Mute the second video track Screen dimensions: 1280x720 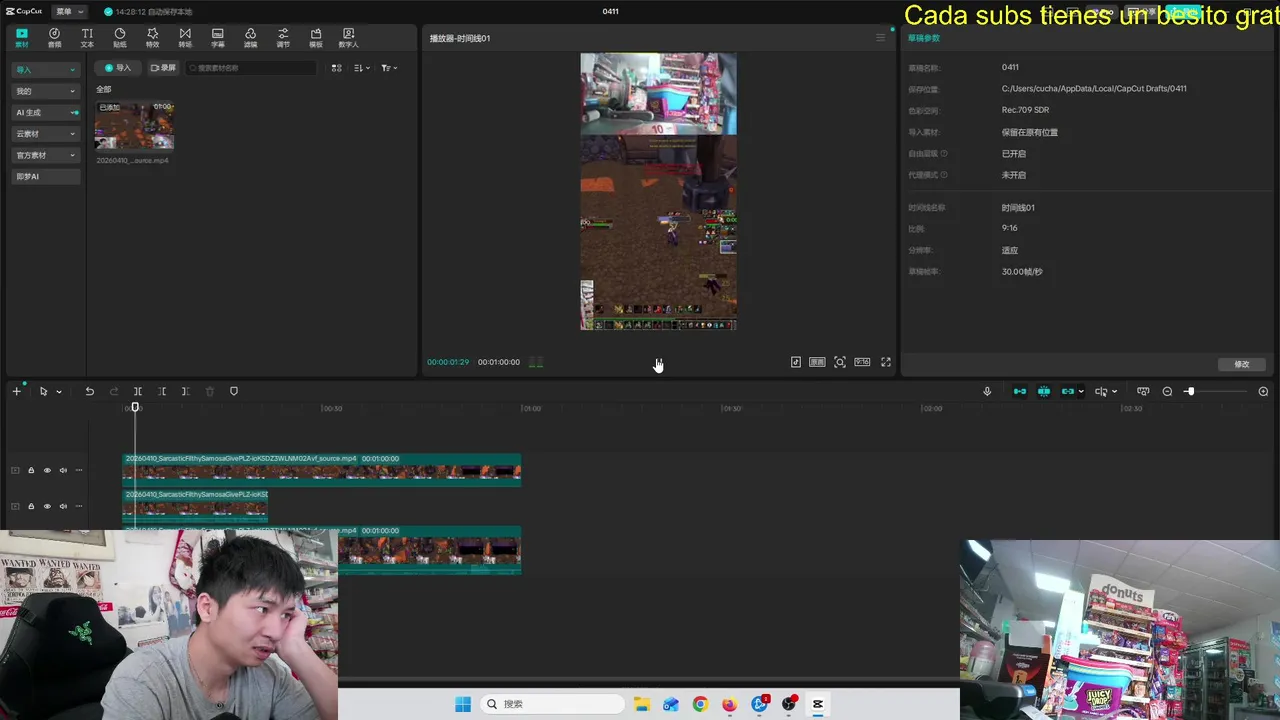(63, 506)
